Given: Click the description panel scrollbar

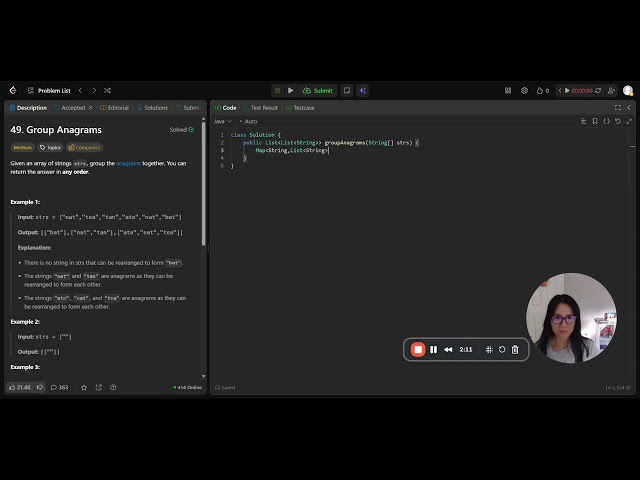Looking at the screenshot, I should click(203, 184).
